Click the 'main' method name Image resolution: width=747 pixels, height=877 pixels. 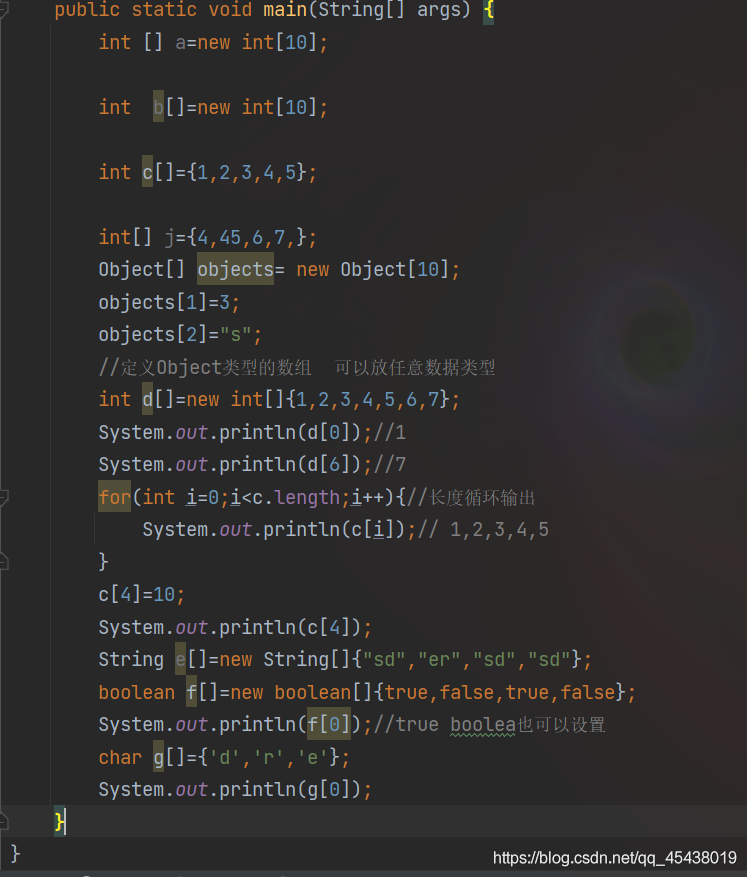[285, 10]
